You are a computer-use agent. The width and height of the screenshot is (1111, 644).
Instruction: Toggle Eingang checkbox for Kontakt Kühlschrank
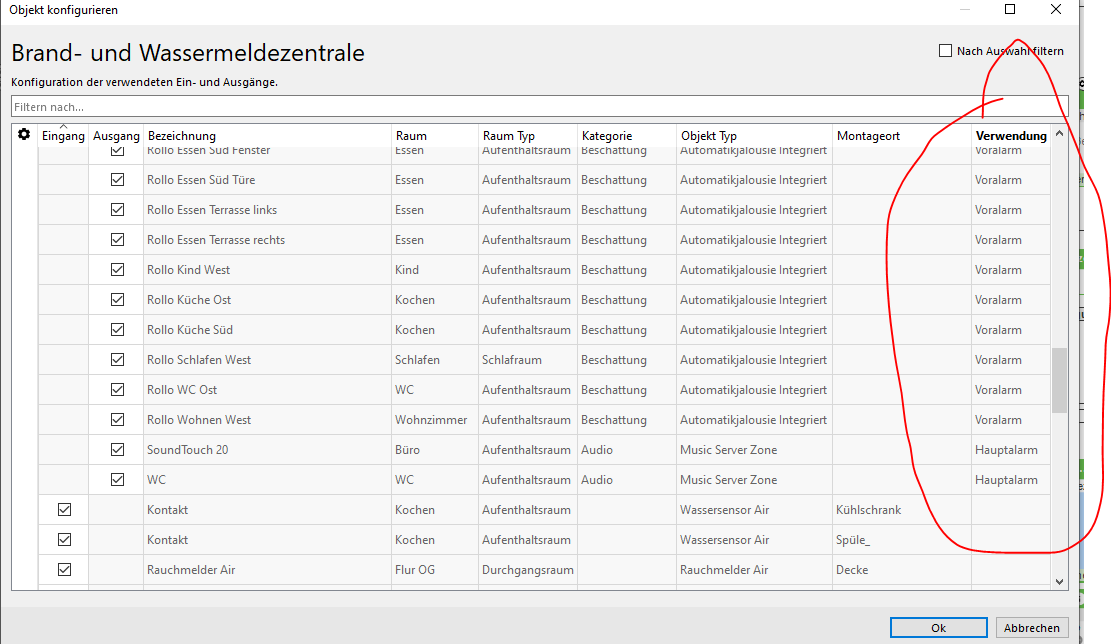click(65, 510)
